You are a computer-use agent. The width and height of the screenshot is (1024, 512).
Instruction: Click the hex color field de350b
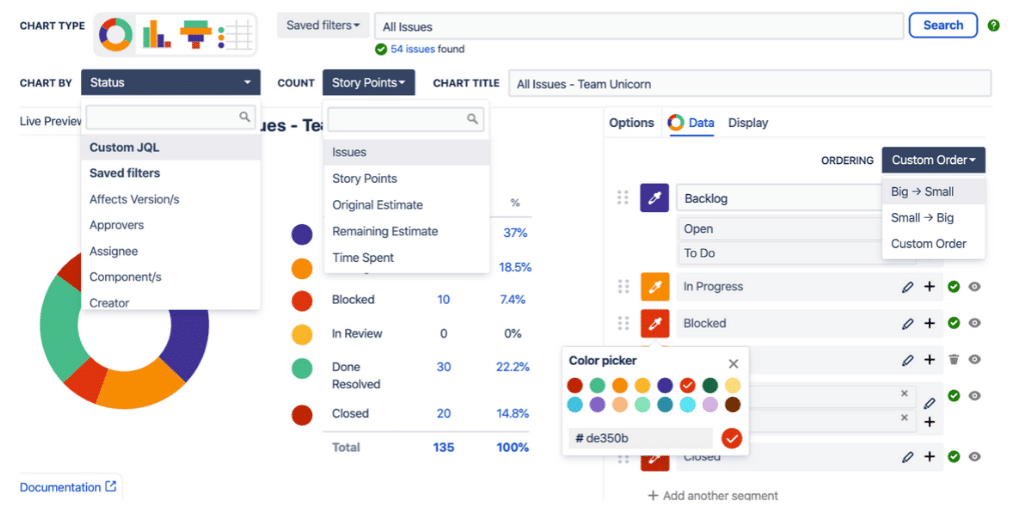click(x=641, y=438)
